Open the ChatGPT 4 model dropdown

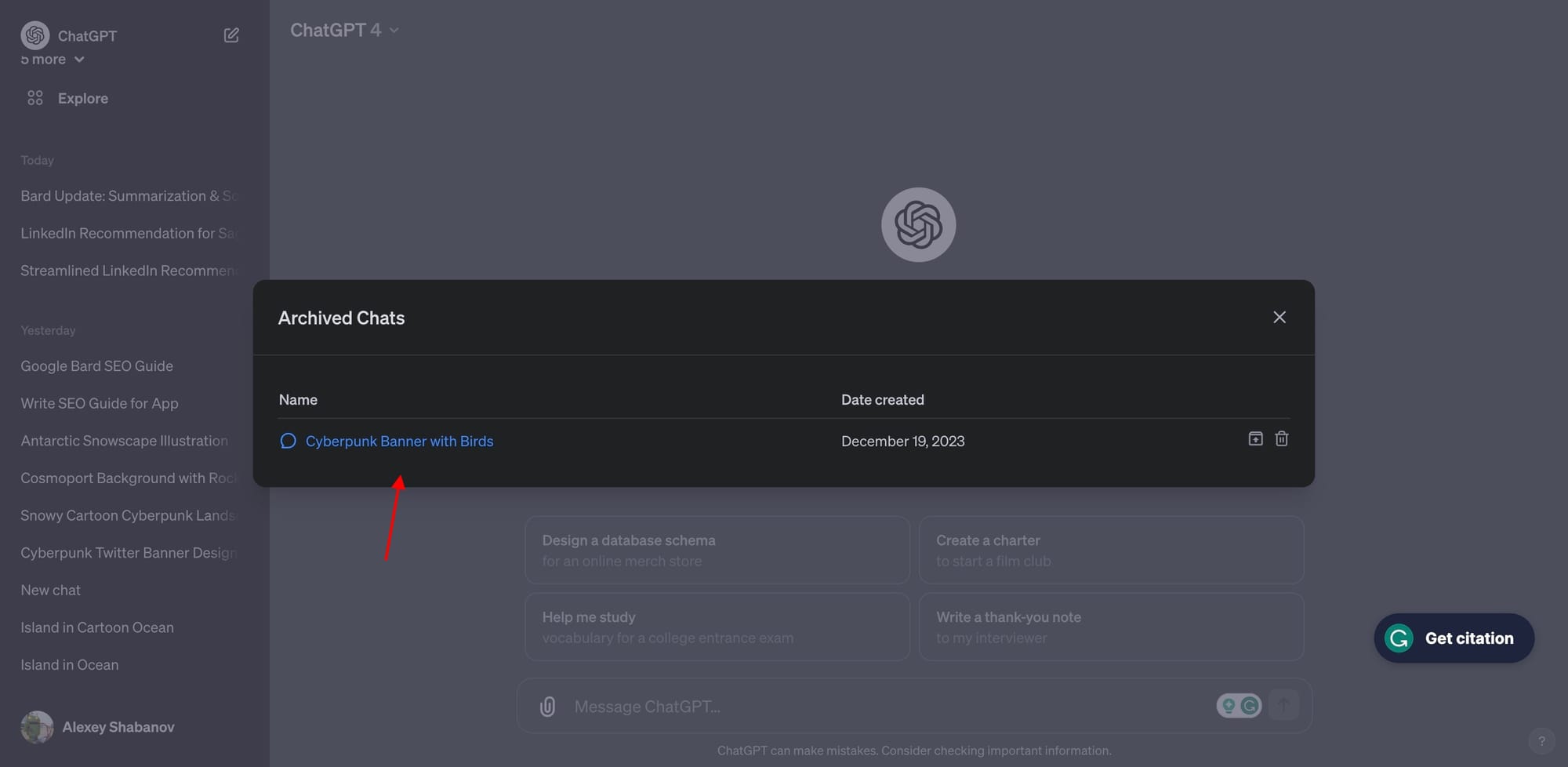[344, 30]
